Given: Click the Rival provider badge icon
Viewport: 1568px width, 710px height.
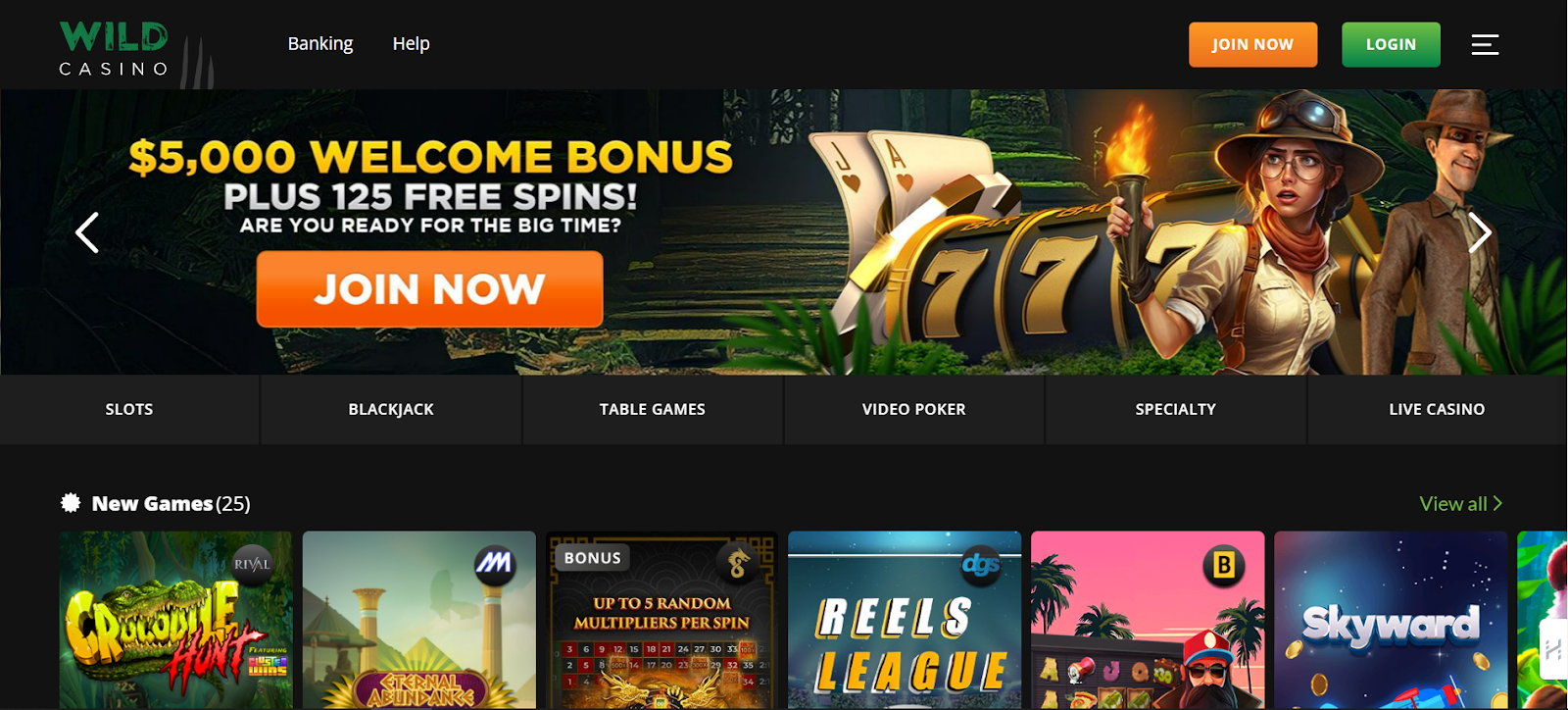Looking at the screenshot, I should [252, 564].
